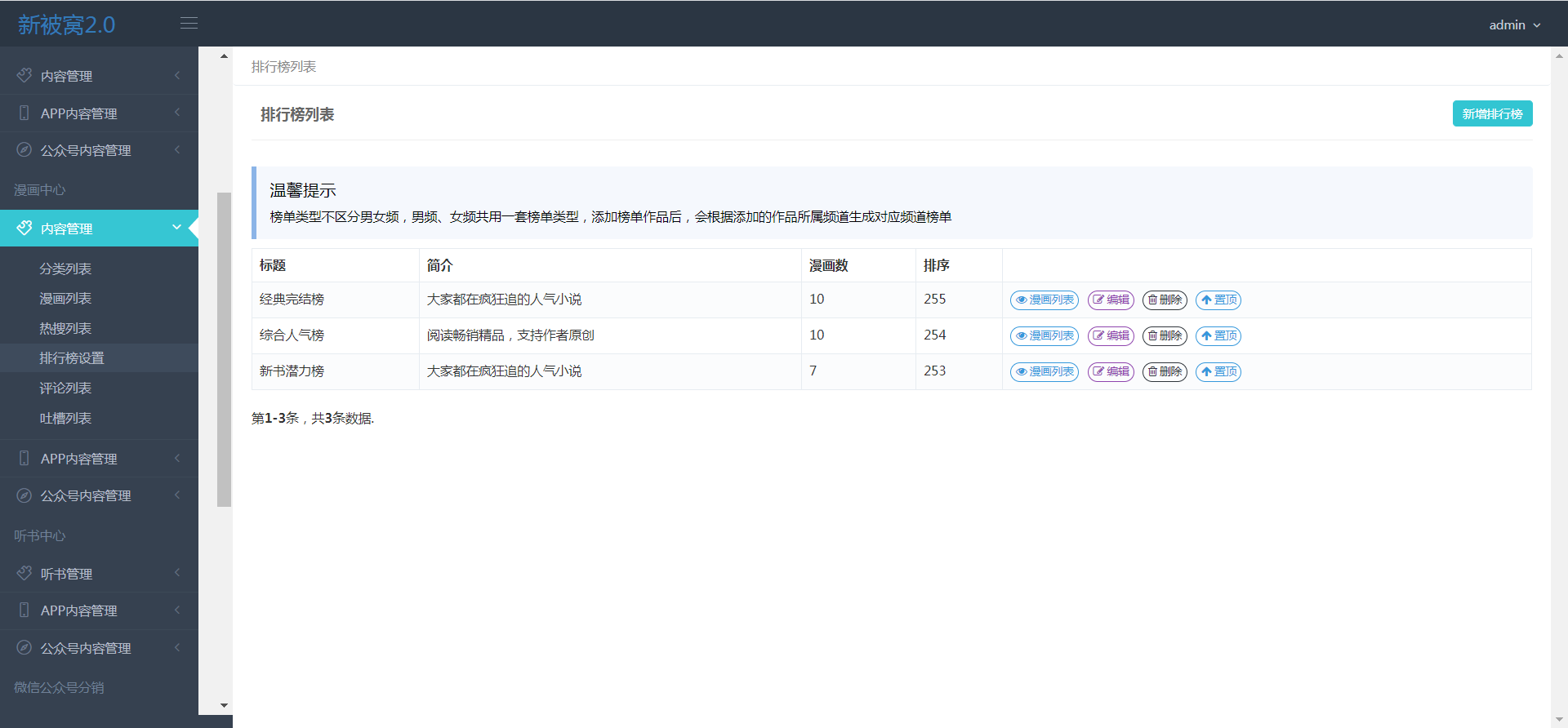Pin 综合人气榜 to the top

(1218, 335)
